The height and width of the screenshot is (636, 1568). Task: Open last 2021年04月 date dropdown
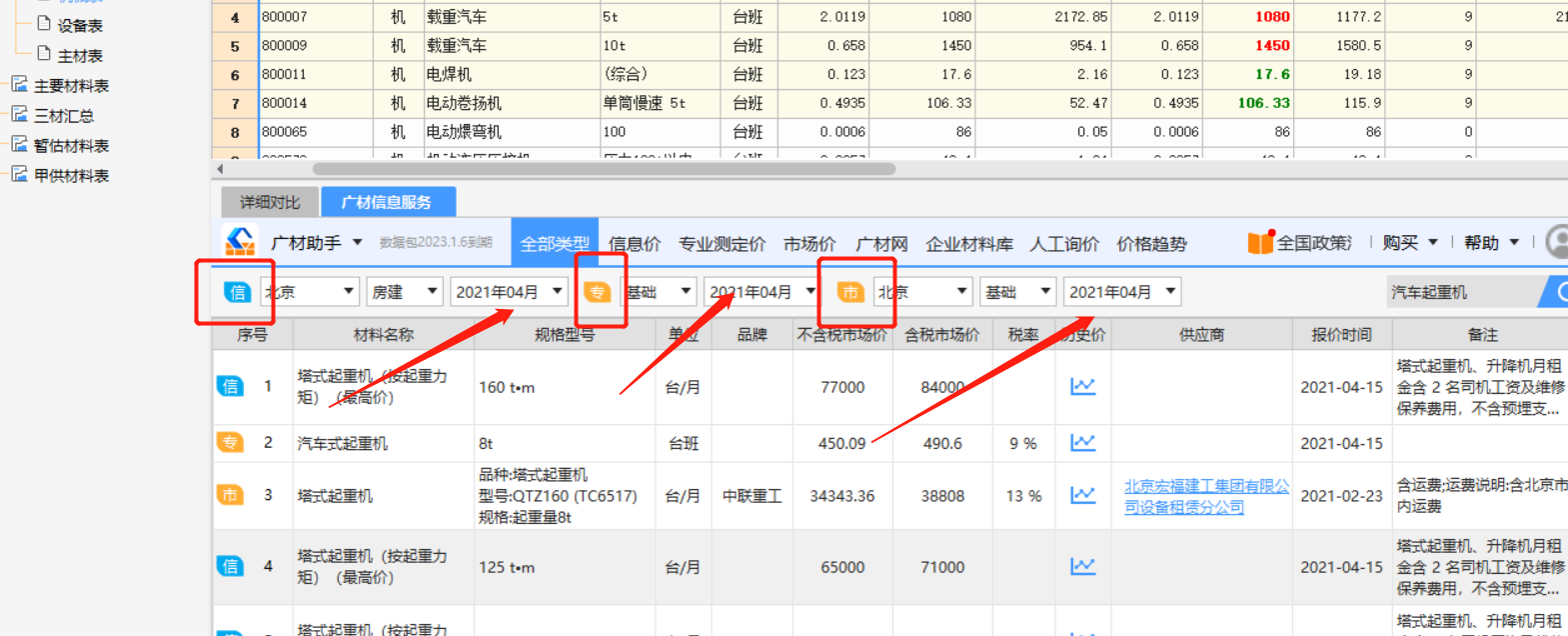click(x=1122, y=292)
